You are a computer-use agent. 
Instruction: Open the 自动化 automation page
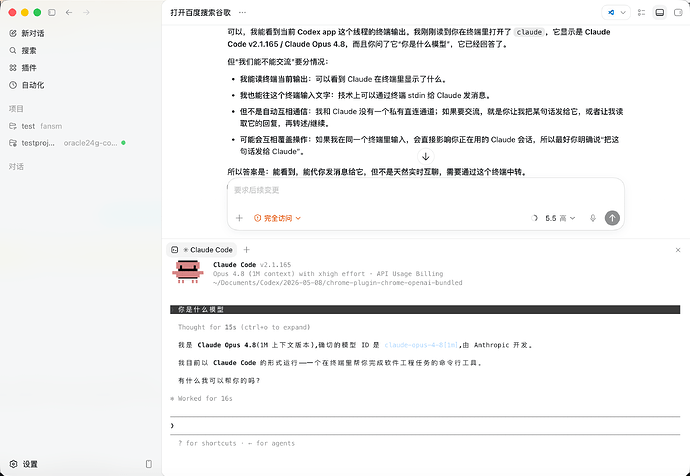coord(27,85)
